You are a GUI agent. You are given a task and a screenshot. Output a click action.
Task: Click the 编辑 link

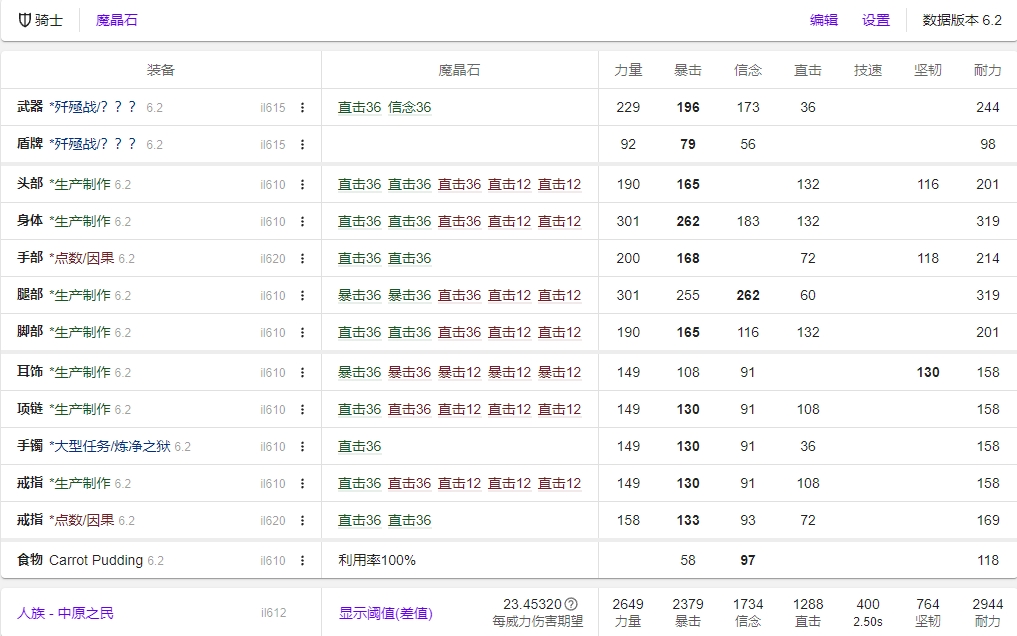(822, 20)
